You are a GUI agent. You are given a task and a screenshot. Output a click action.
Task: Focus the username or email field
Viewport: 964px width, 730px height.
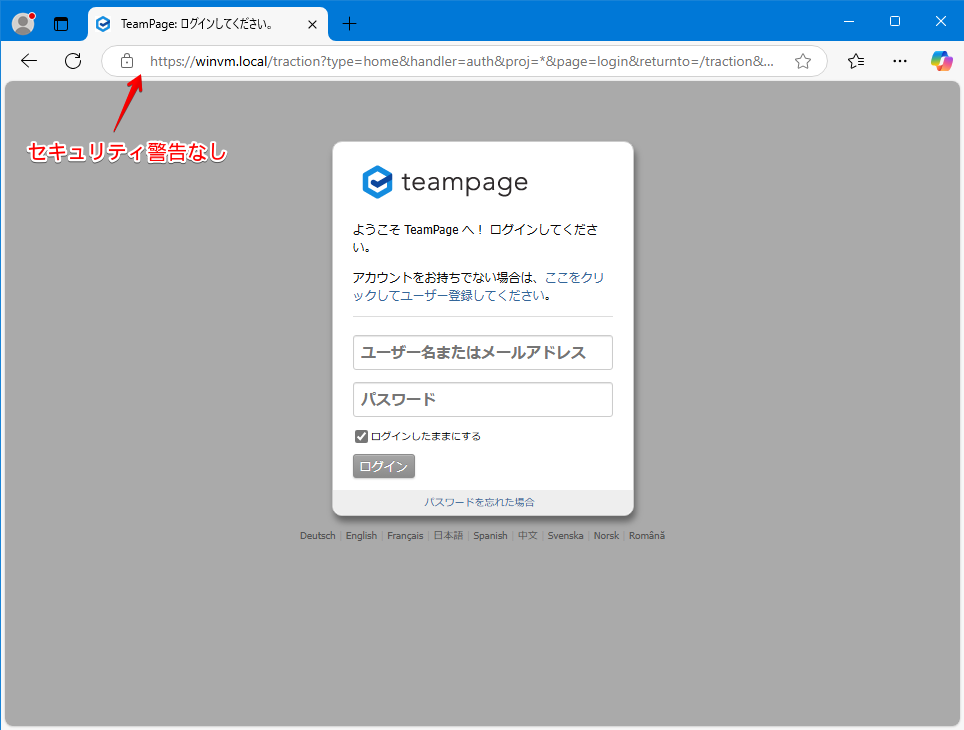click(483, 352)
